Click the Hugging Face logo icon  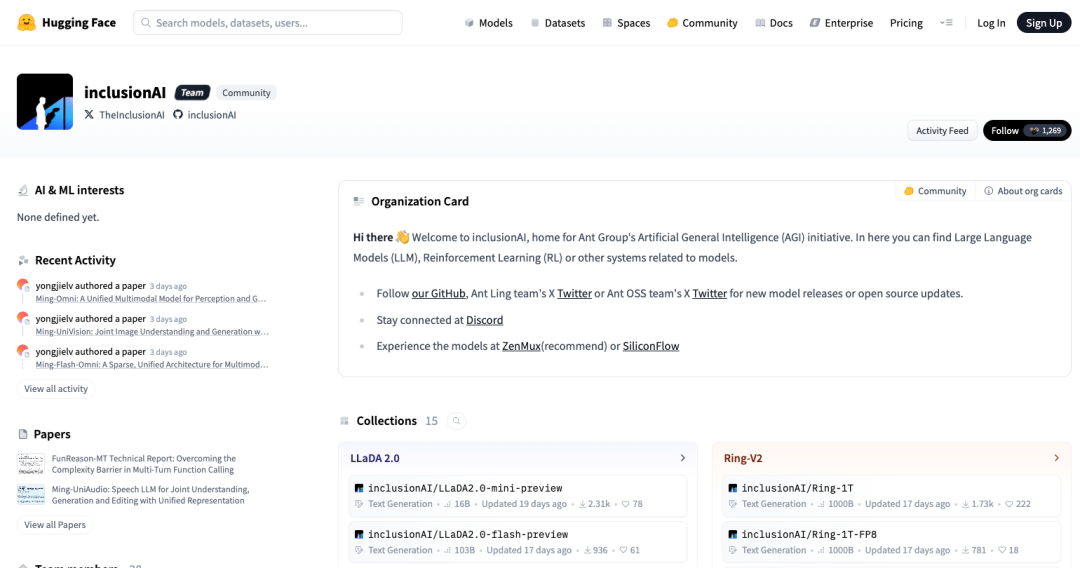click(x=27, y=22)
